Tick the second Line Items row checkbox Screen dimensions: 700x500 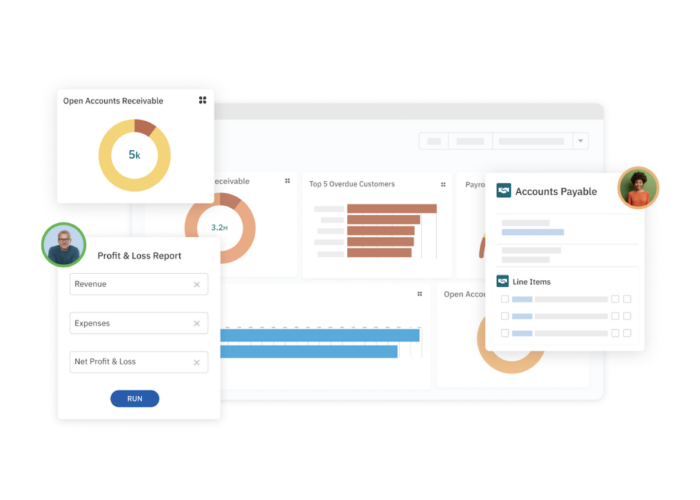pyautogui.click(x=505, y=316)
